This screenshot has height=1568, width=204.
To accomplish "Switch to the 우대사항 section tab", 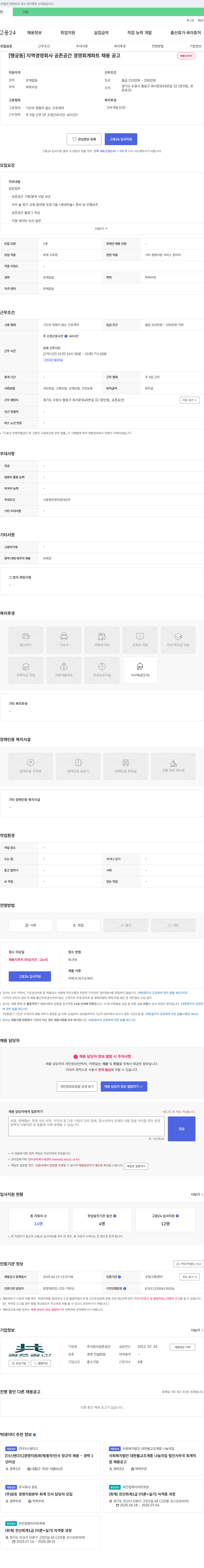I will tap(82, 46).
